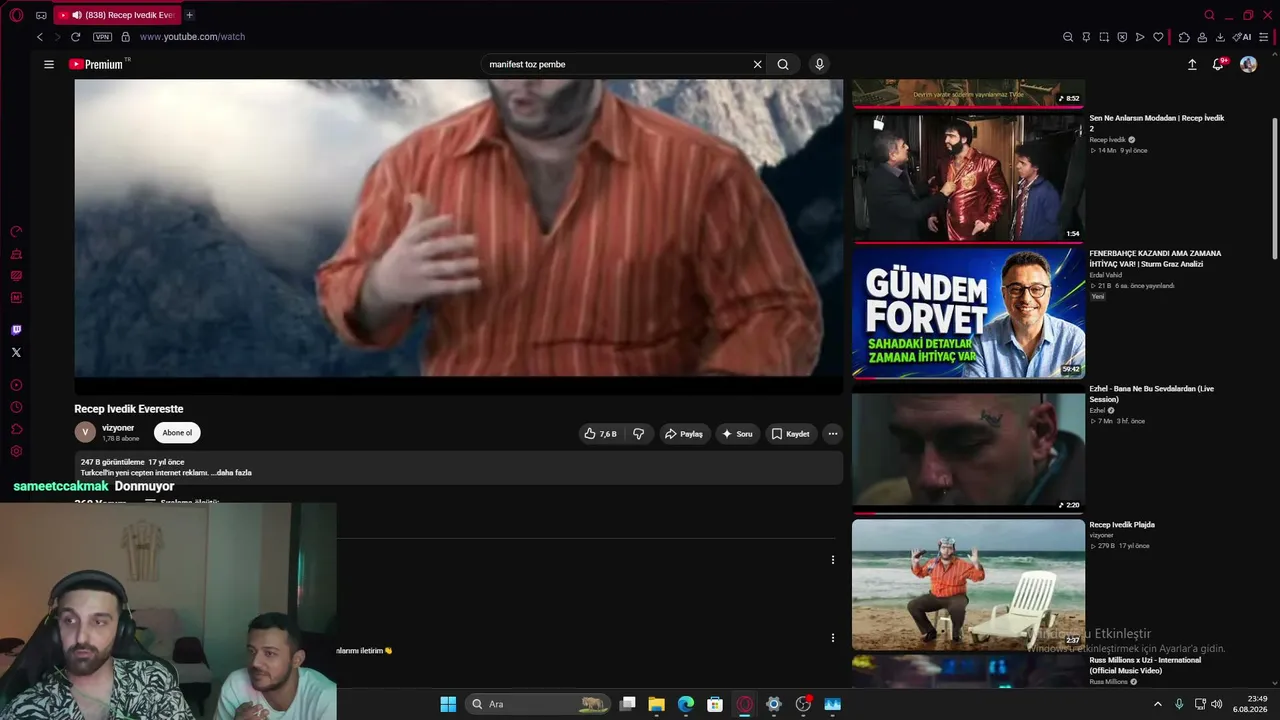Dislike the video with thumbs down
The width and height of the screenshot is (1280, 720).
638,434
